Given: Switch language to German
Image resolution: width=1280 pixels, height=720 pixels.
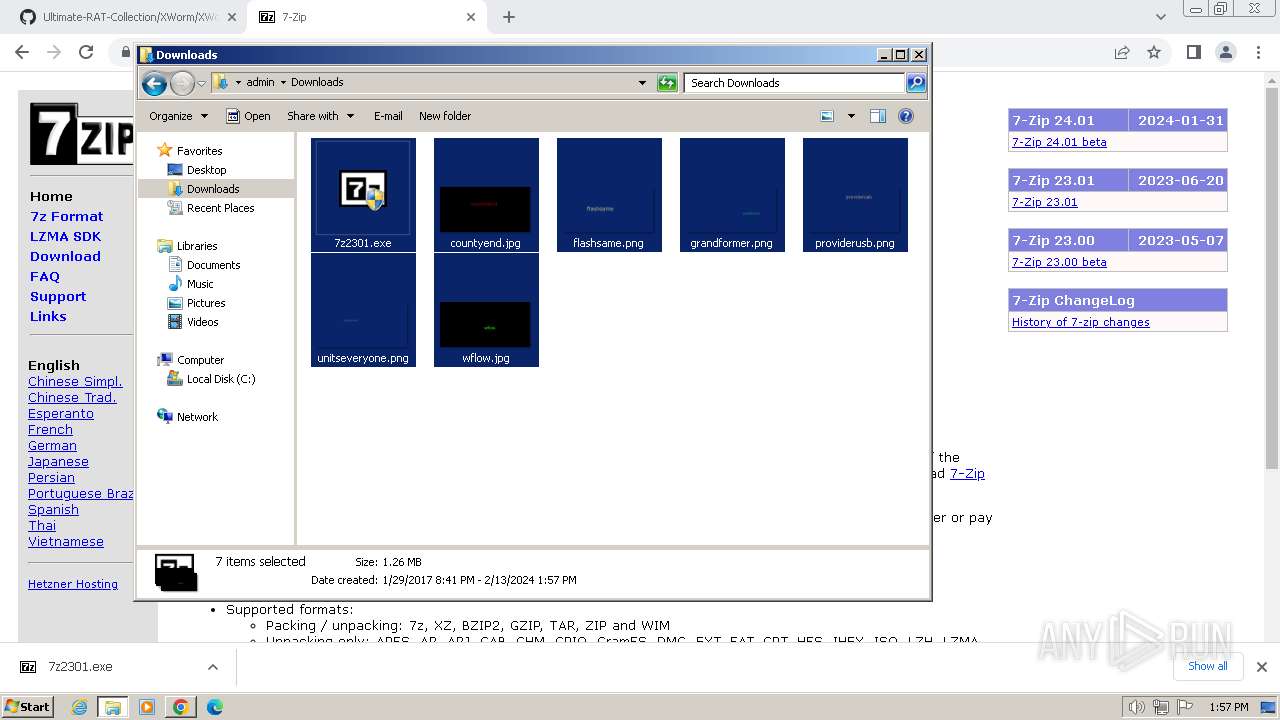Looking at the screenshot, I should pos(52,446).
